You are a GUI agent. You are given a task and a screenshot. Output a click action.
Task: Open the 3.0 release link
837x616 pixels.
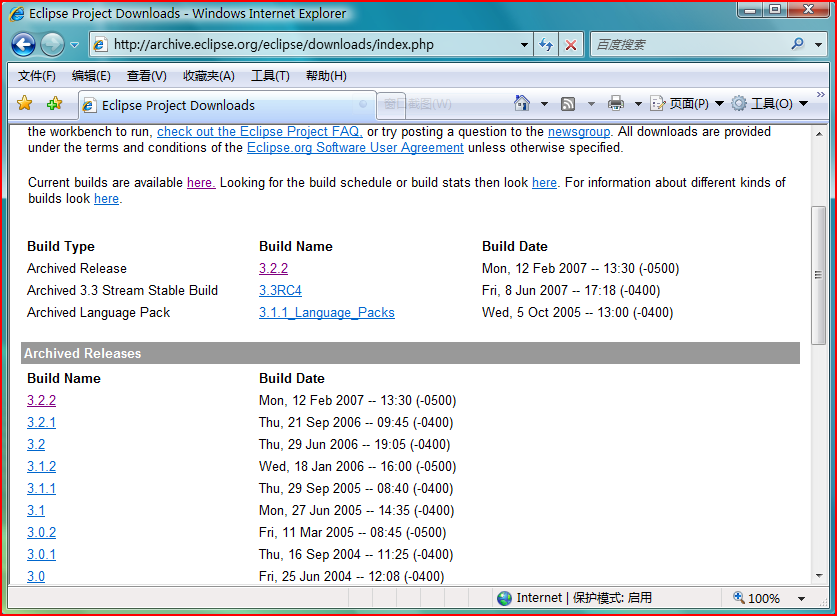pos(36,576)
